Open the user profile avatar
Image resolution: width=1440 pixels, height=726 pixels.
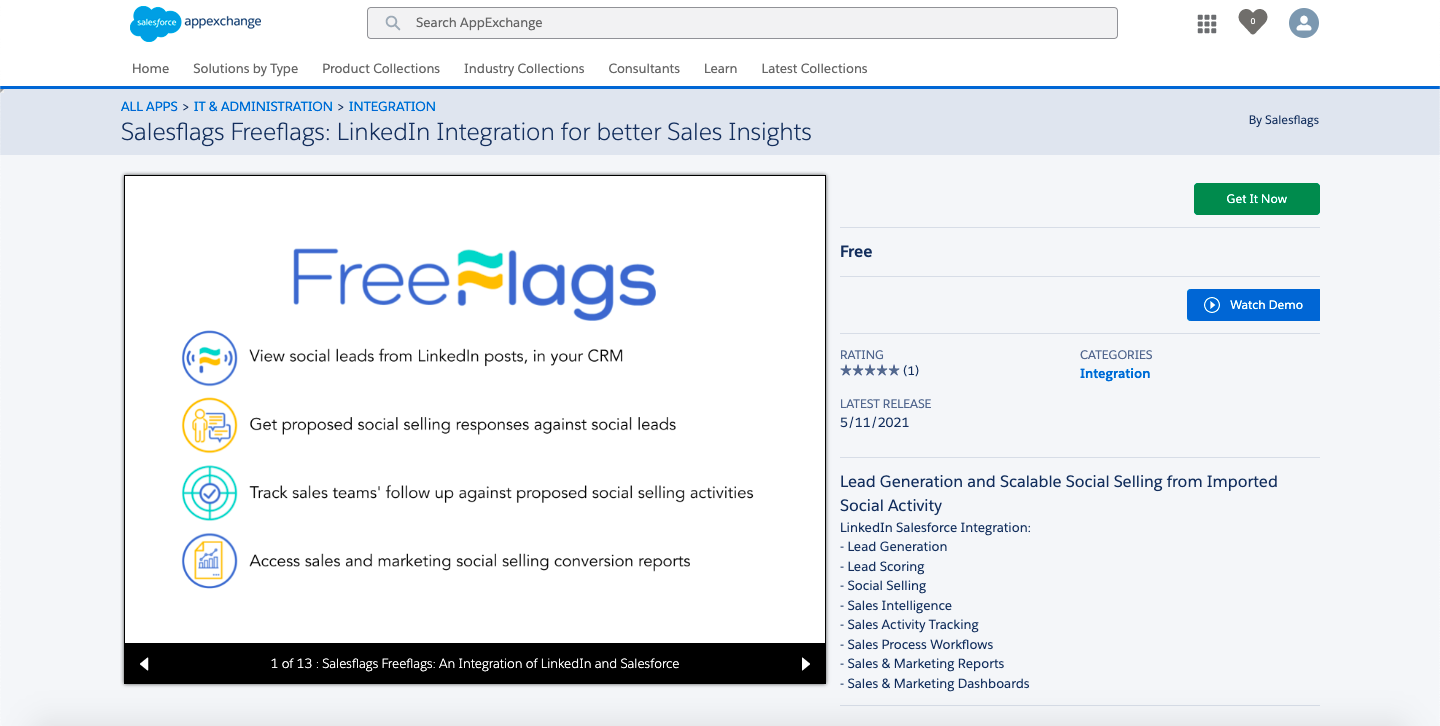pyautogui.click(x=1304, y=23)
